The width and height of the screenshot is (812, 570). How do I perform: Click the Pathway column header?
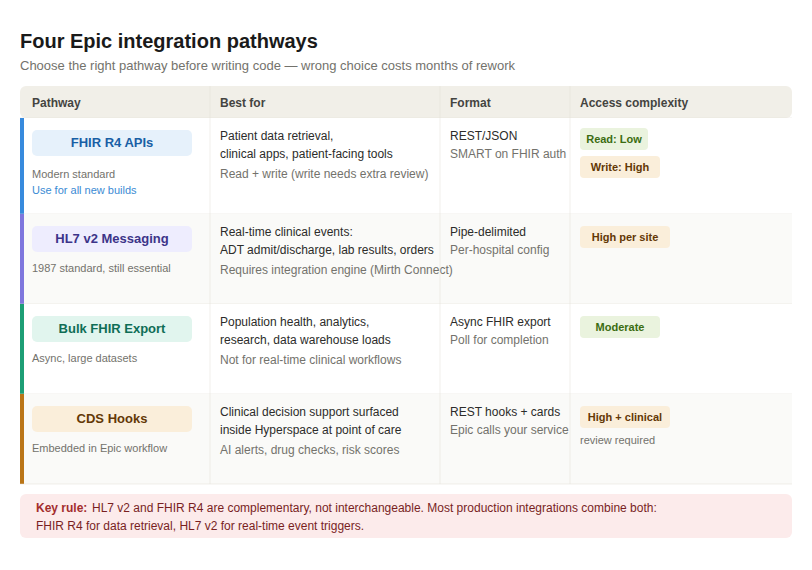[x=56, y=103]
